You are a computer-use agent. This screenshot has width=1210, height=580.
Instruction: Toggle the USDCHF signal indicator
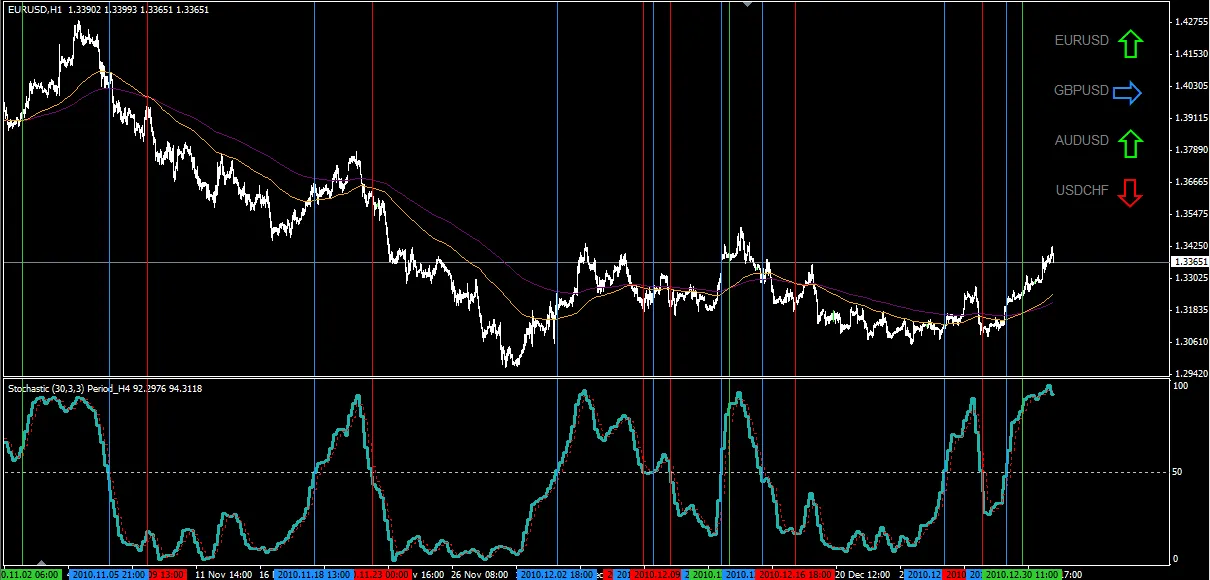tap(1131, 192)
